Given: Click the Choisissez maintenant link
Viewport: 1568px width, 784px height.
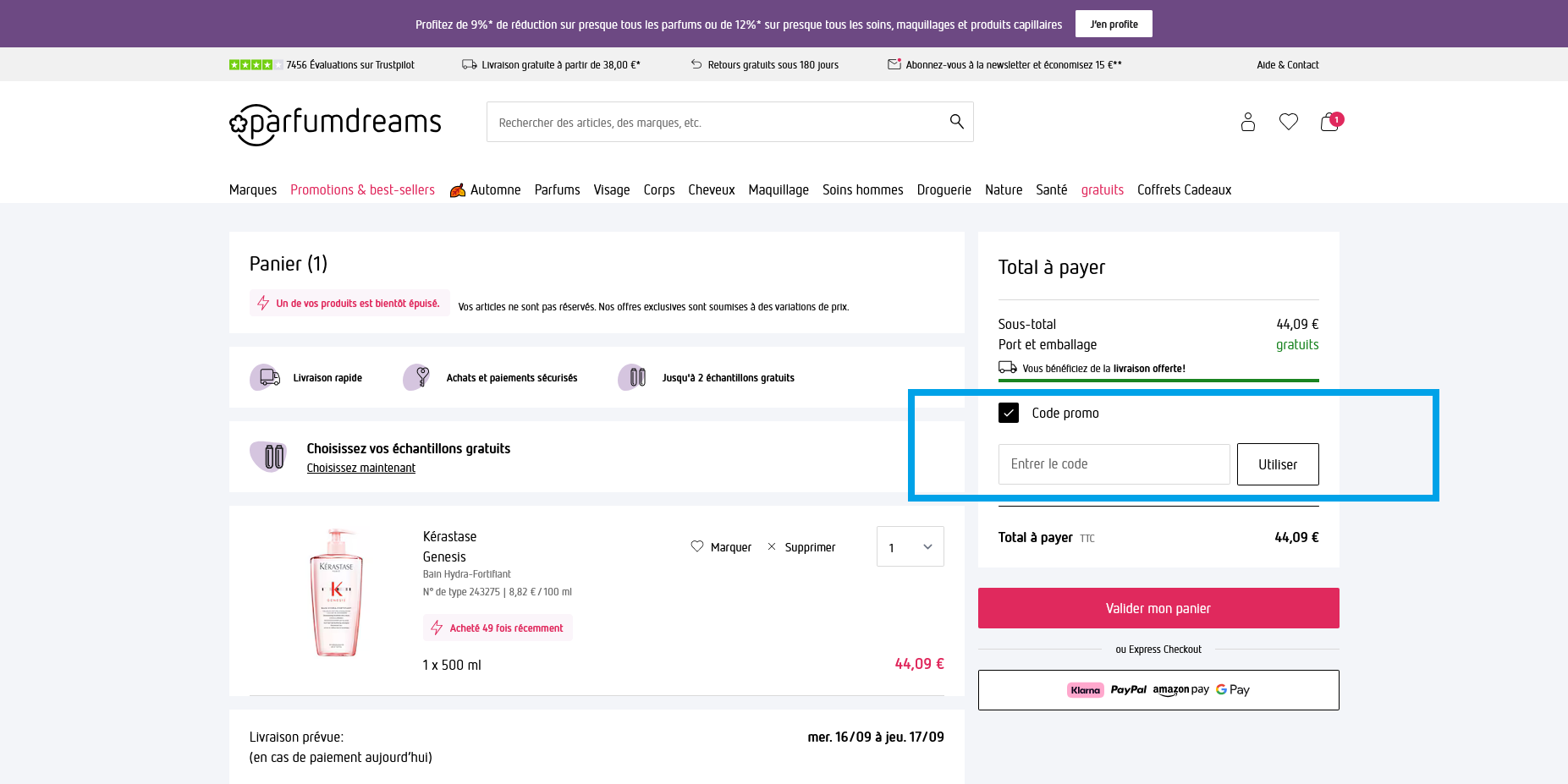Looking at the screenshot, I should click(361, 468).
